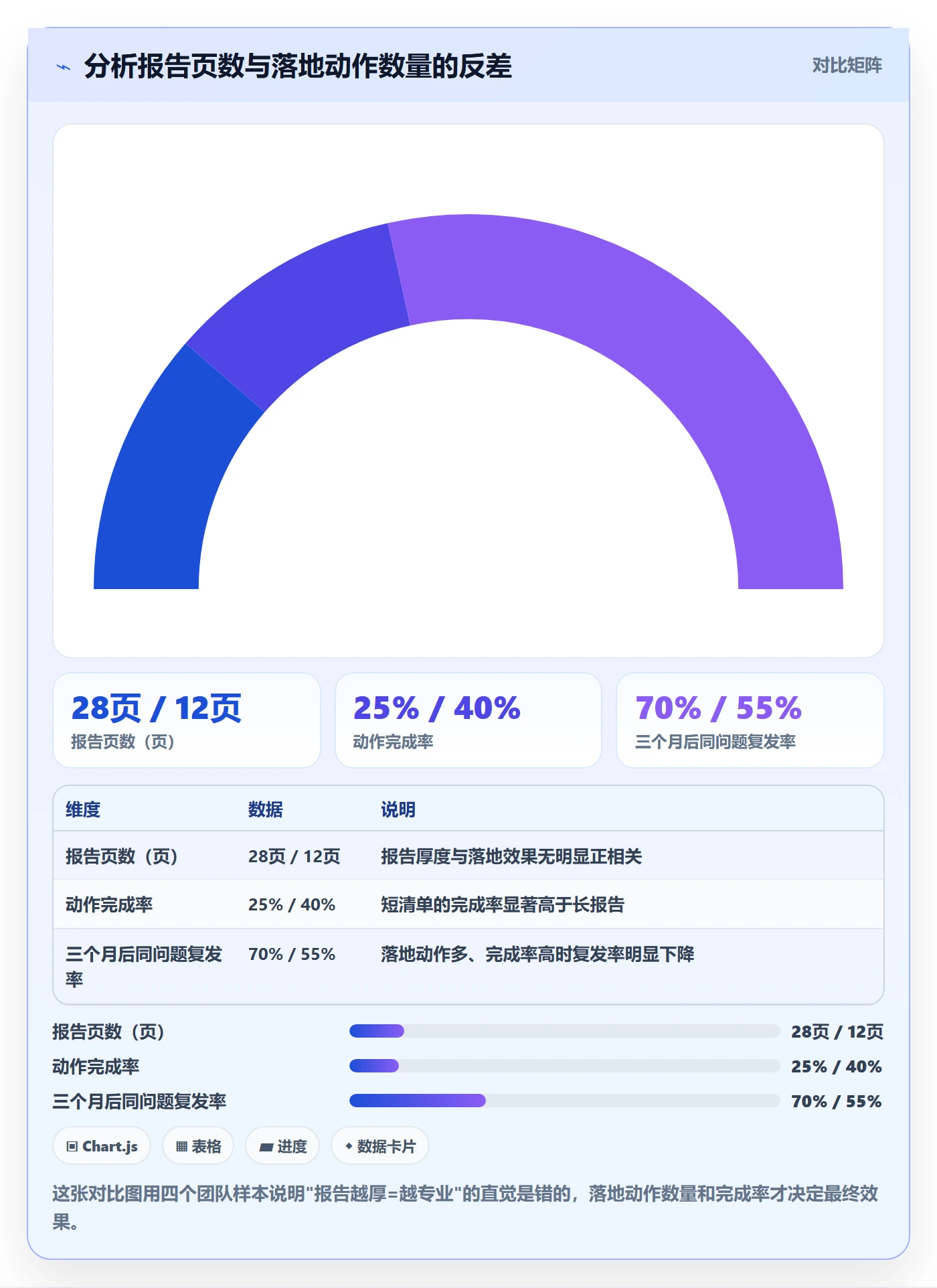This screenshot has width=937, height=1288.
Task: Click the 表格 chip
Action: tap(198, 1146)
